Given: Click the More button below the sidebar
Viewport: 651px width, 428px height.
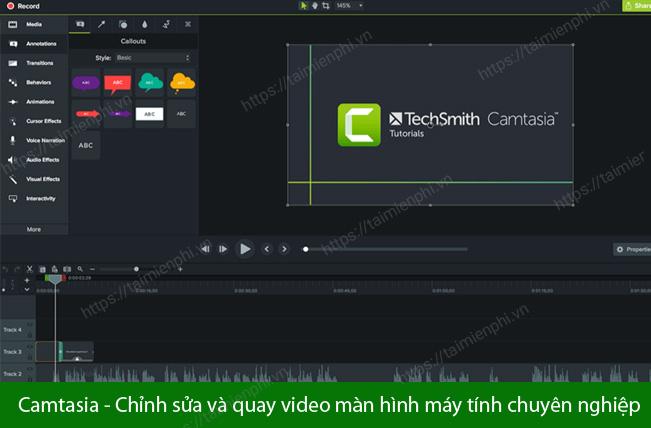Looking at the screenshot, I should pos(34,229).
